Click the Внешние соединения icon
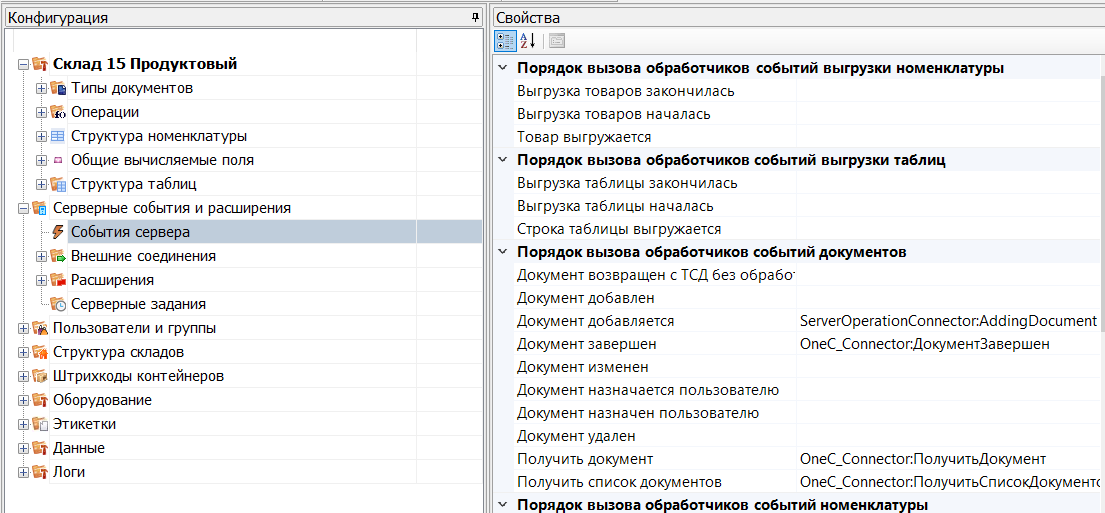Image resolution: width=1105 pixels, height=513 pixels. (x=58, y=256)
